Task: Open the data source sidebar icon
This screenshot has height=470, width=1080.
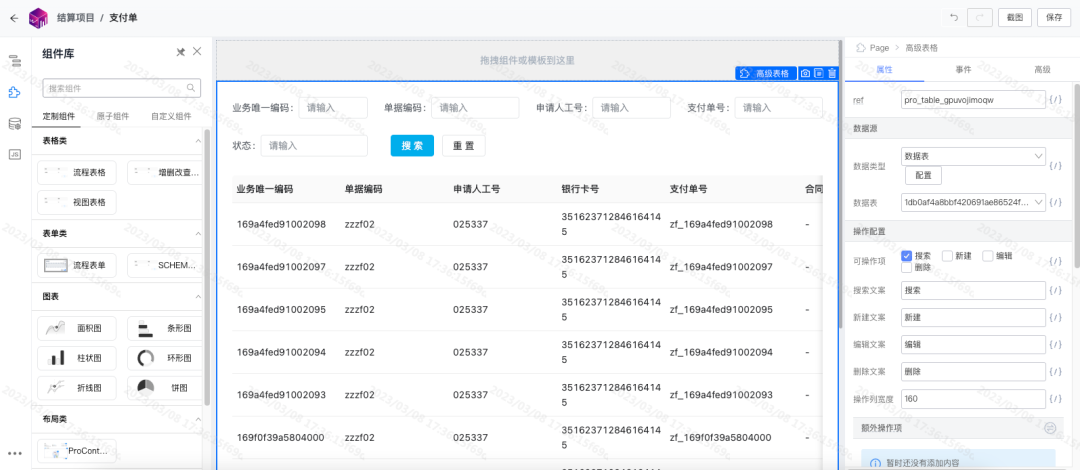Action: tap(14, 124)
